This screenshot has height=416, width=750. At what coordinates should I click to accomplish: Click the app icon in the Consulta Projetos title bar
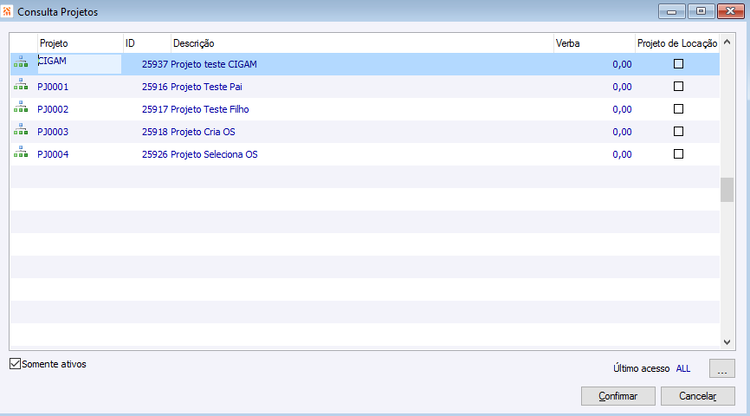click(7, 11)
